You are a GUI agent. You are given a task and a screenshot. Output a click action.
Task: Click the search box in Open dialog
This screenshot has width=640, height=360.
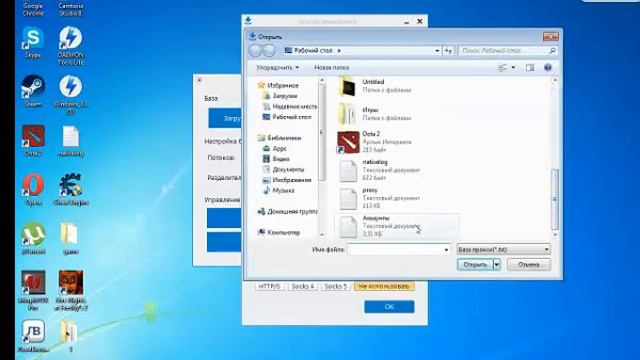coord(508,51)
